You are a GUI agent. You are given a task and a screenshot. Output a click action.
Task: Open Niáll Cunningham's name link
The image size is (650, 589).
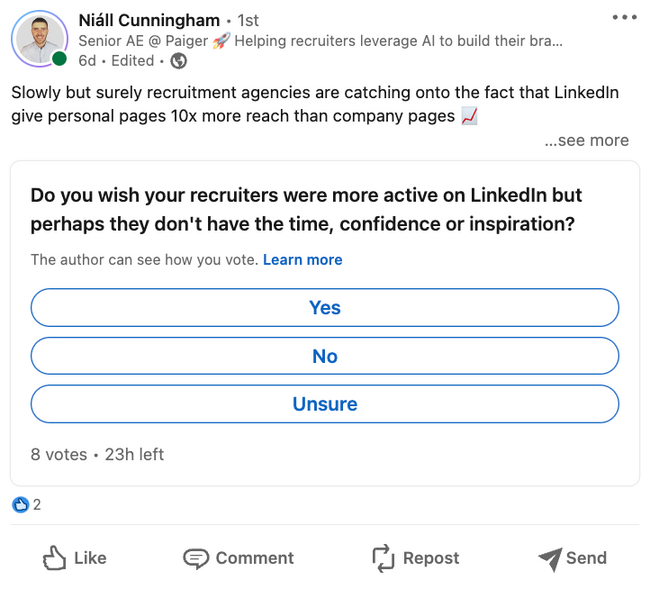click(x=149, y=20)
